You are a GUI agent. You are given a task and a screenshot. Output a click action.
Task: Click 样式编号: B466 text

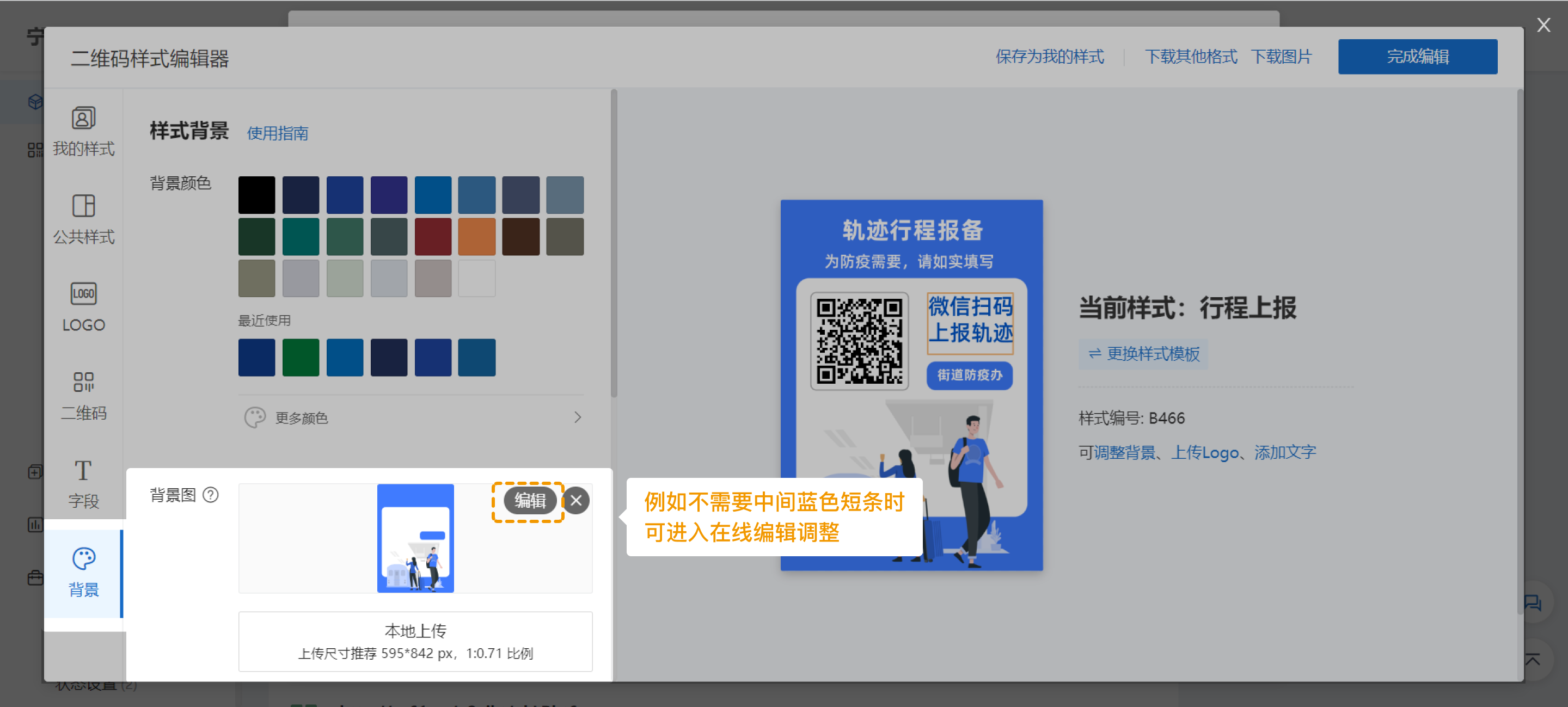[x=1131, y=418]
